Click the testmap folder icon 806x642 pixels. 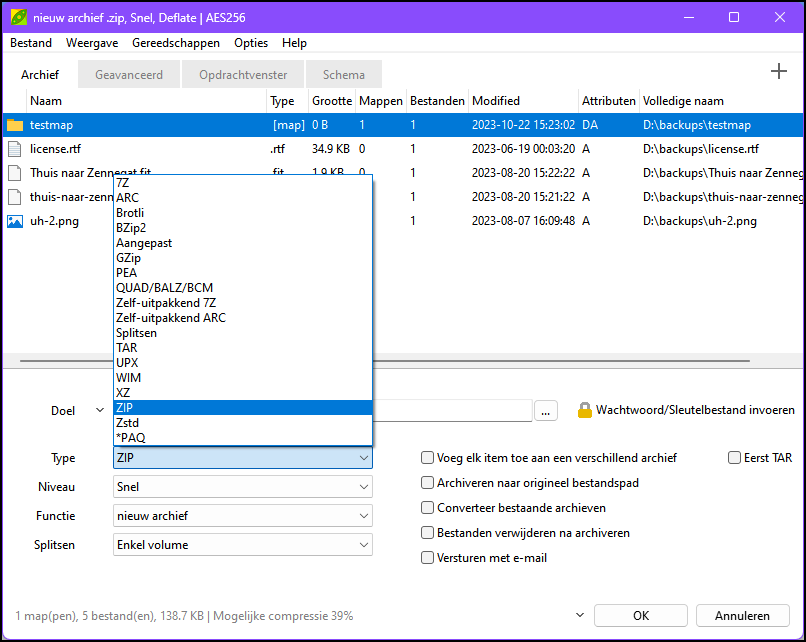pyautogui.click(x=15, y=125)
